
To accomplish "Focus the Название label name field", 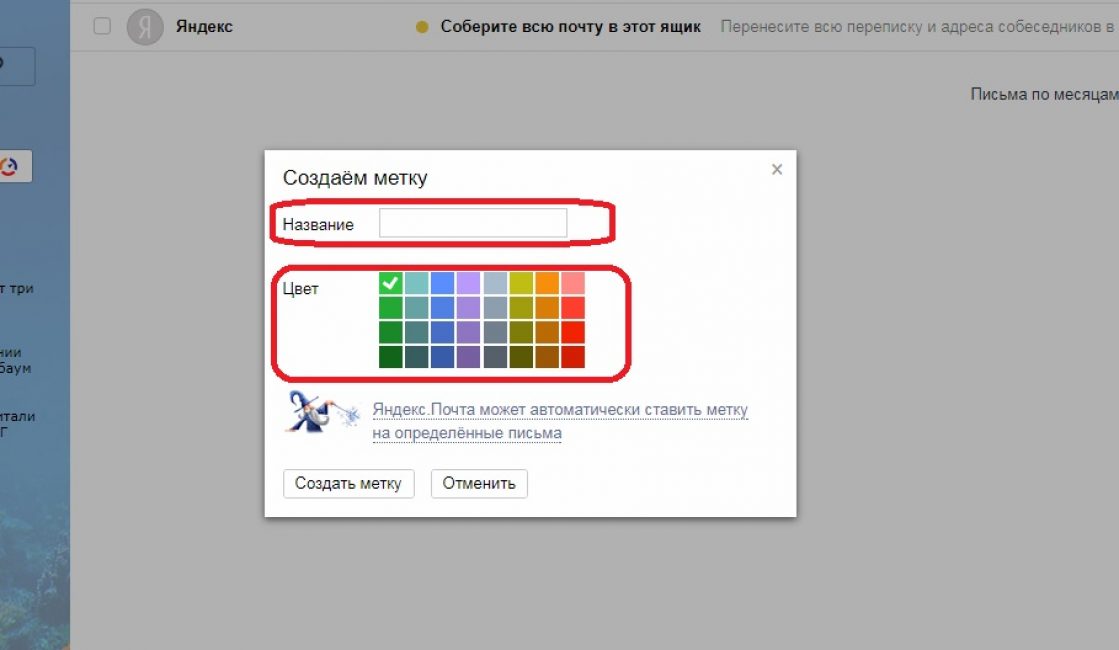I will (x=473, y=223).
